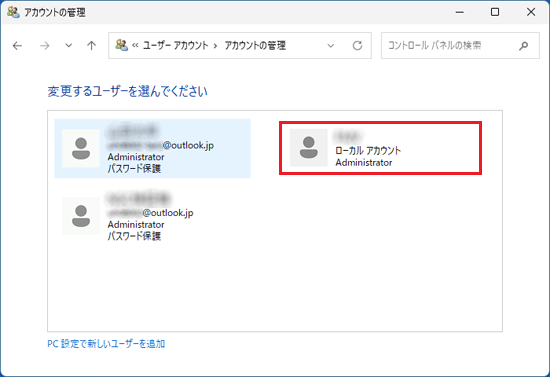This screenshot has height=377, width=550.
Task: Close the アカウントの管理 window
Action: tap(531, 12)
